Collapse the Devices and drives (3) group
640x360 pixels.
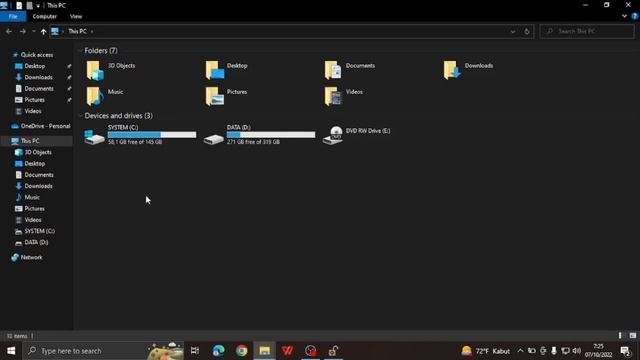click(x=80, y=116)
